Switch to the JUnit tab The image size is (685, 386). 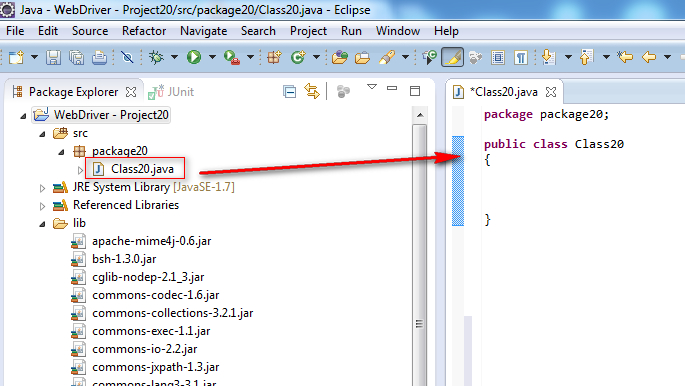click(171, 92)
